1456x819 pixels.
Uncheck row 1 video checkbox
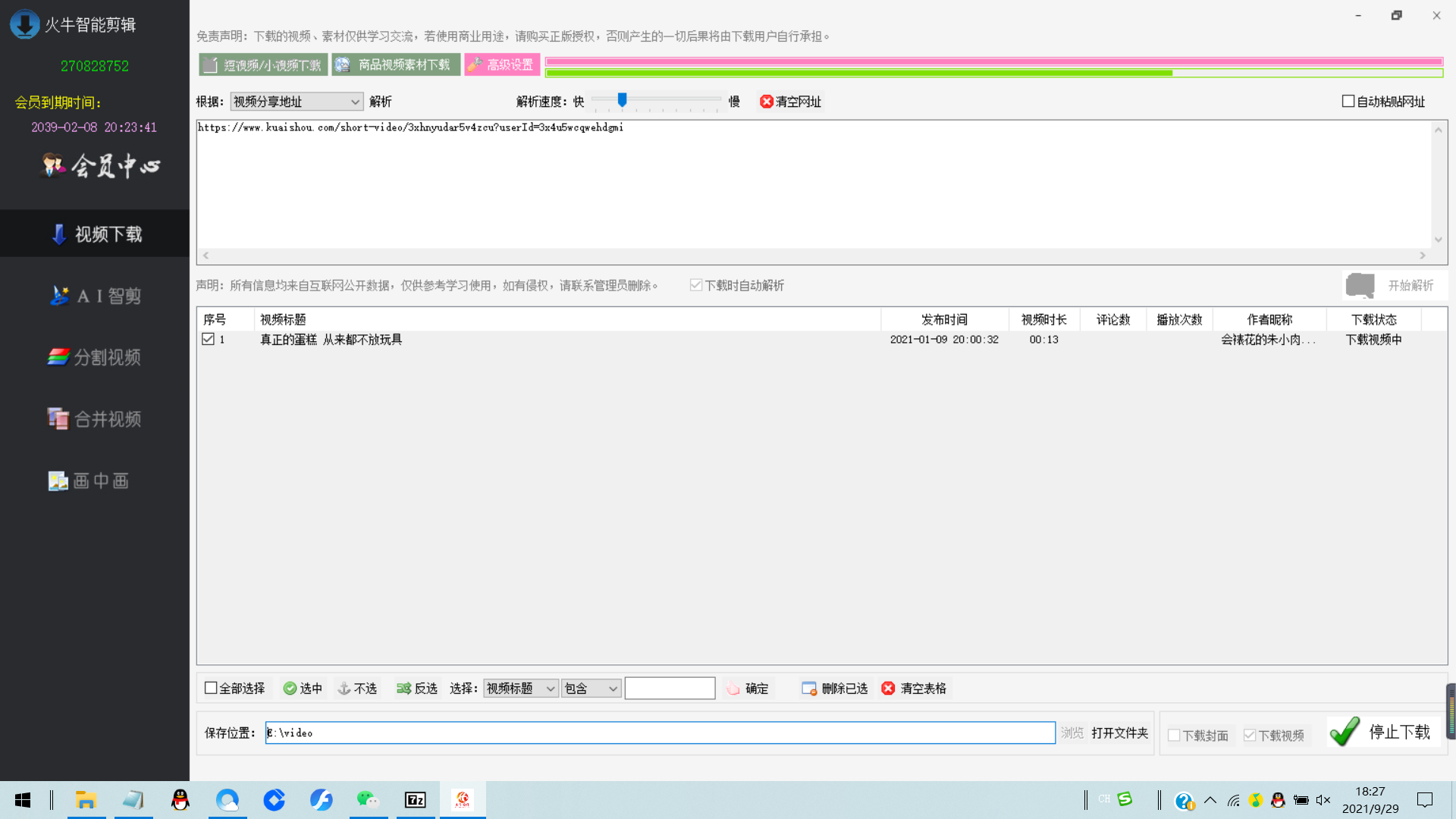coord(208,339)
